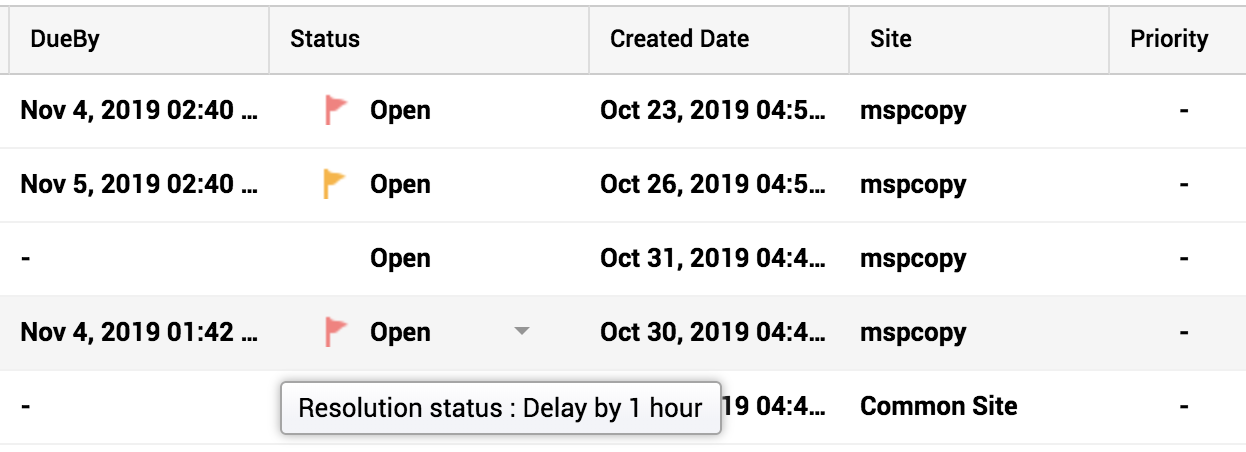Click the red flag in the Nov 4, 02:40 row
This screenshot has height=452, width=1246.
pos(336,110)
